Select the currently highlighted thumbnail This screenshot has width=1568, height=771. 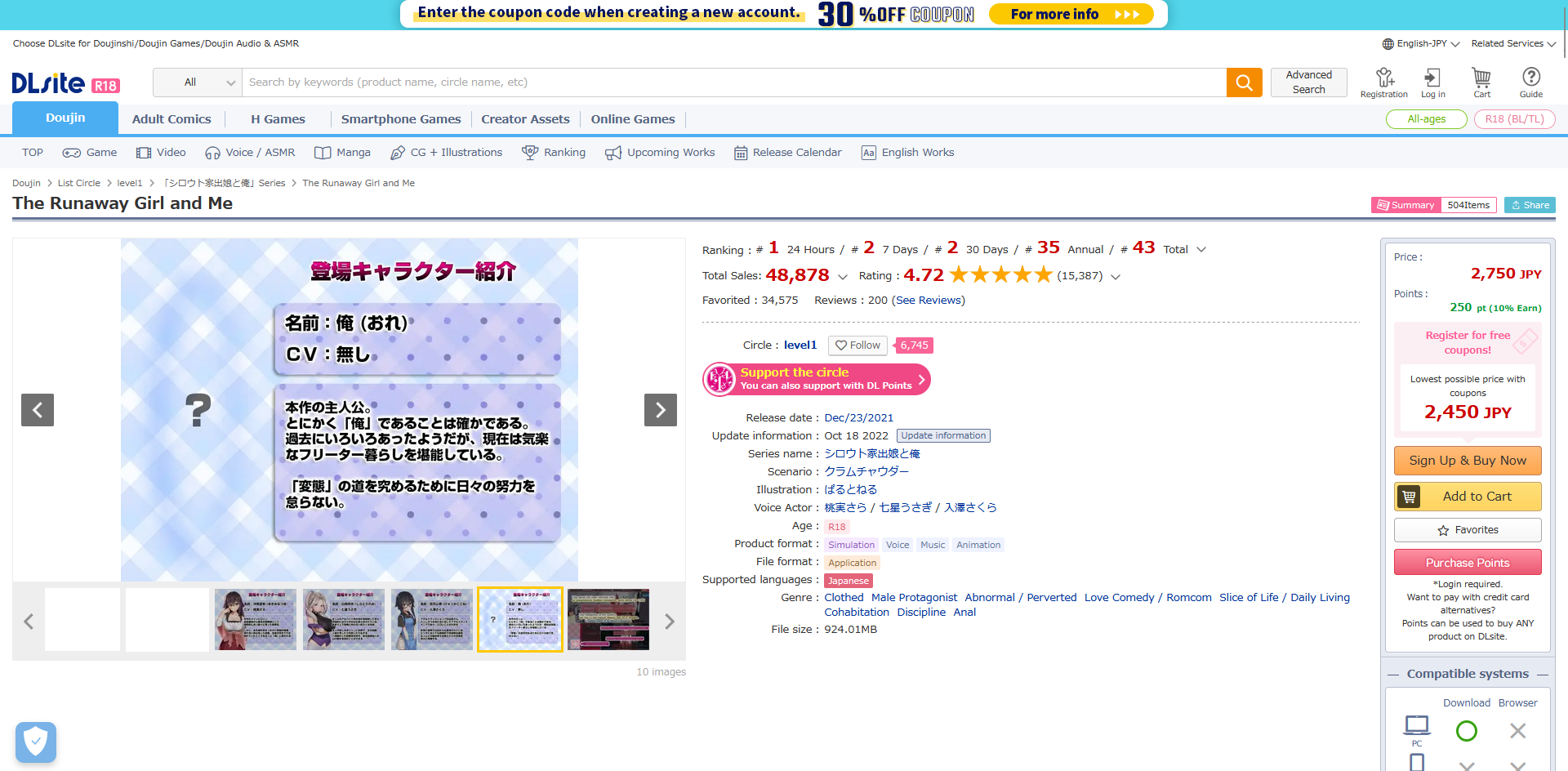[x=520, y=620]
